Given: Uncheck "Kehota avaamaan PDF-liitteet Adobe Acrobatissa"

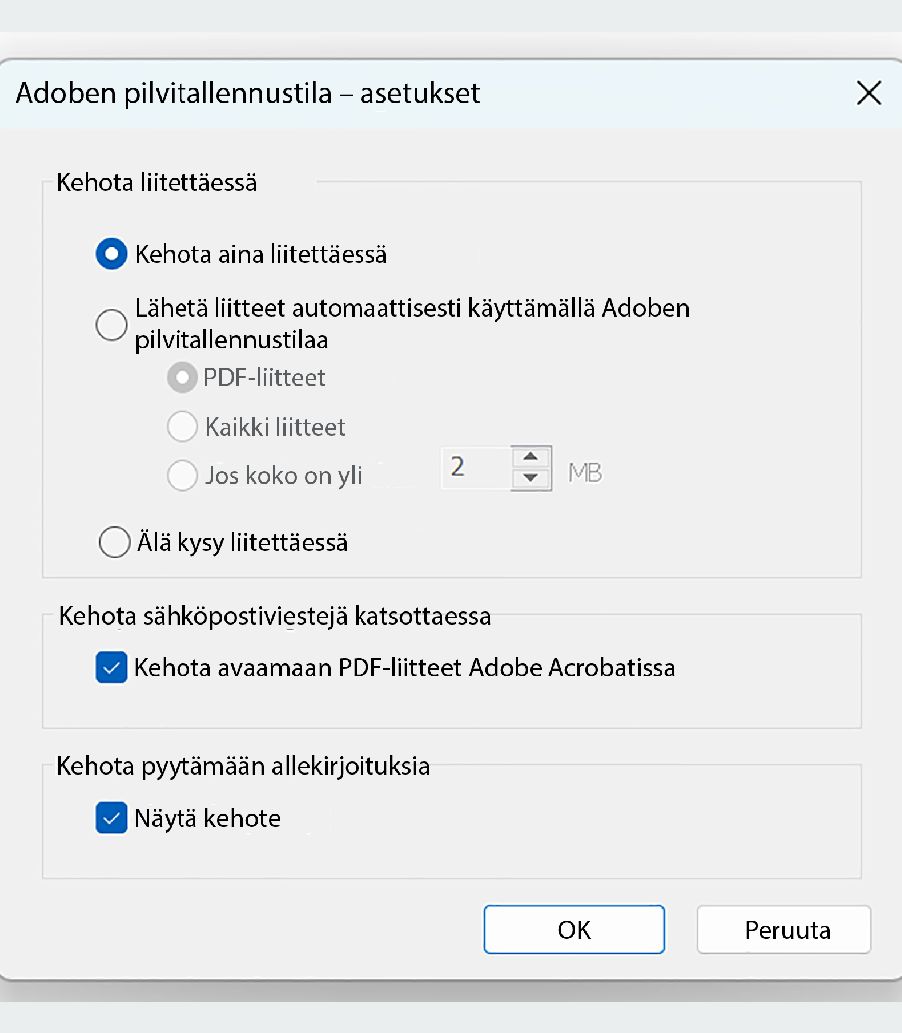Looking at the screenshot, I should click(111, 667).
